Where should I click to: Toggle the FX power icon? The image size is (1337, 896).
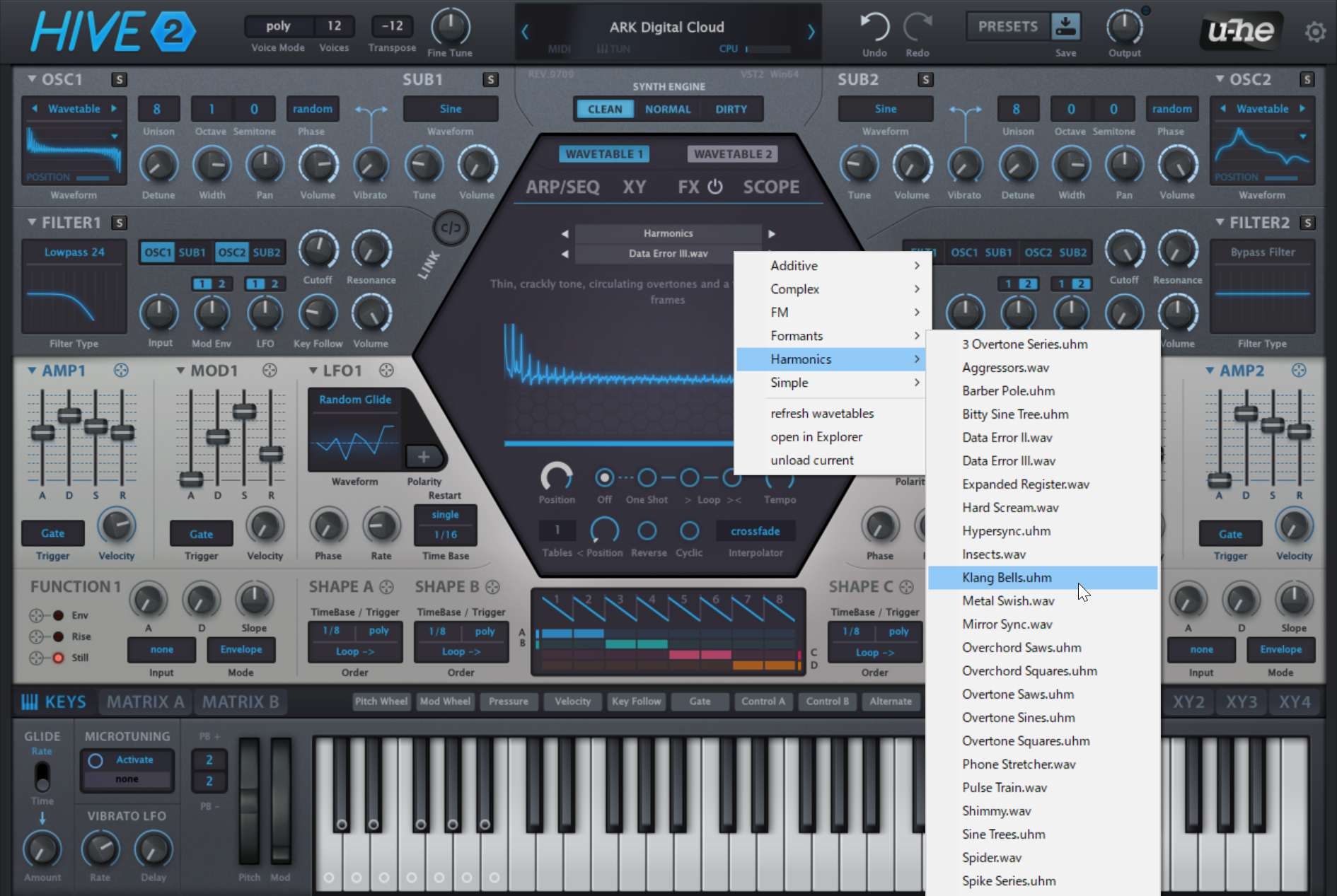coord(715,186)
